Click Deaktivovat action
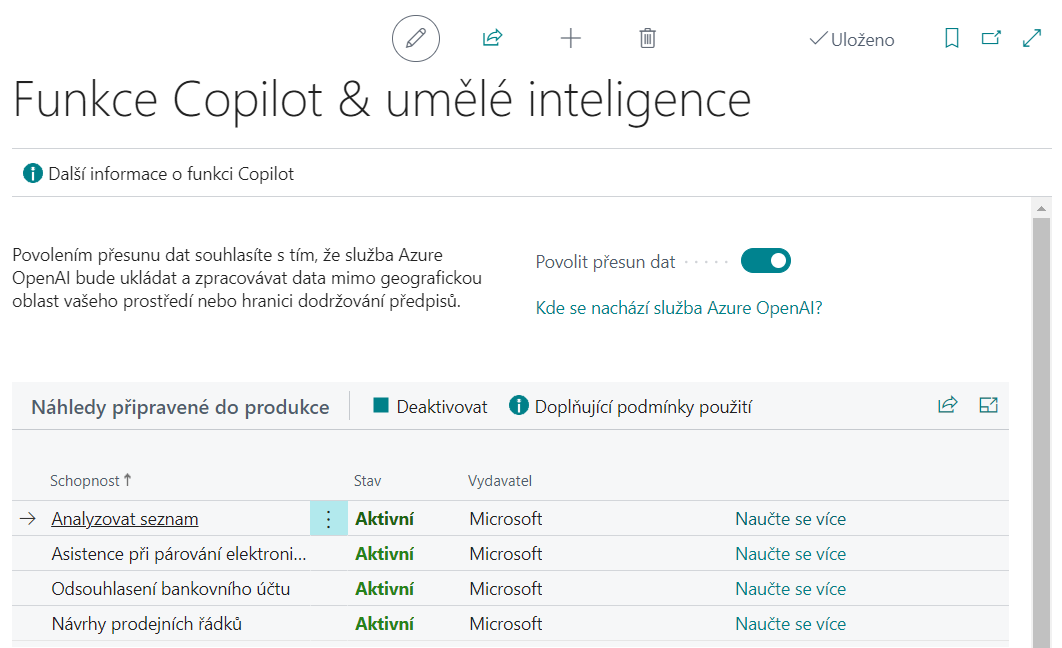The width and height of the screenshot is (1062, 648). click(430, 406)
